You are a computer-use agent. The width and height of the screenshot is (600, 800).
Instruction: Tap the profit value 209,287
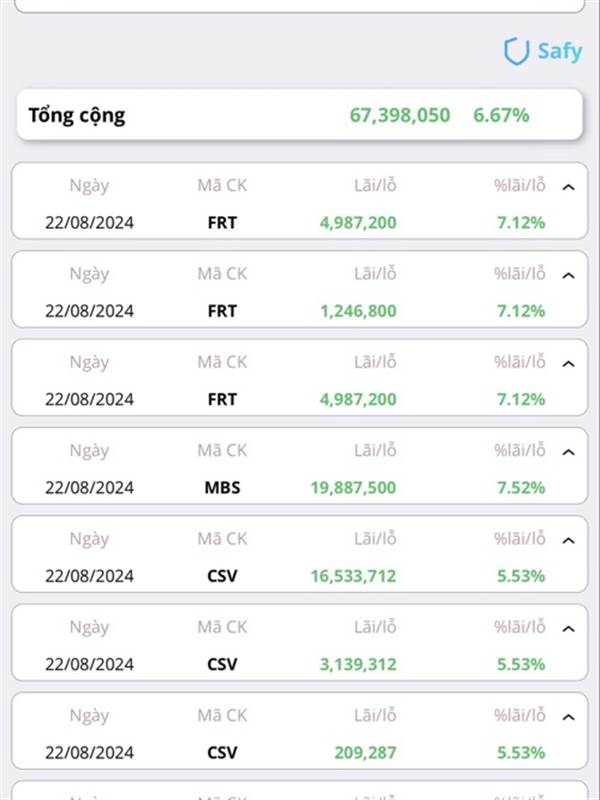point(367,752)
